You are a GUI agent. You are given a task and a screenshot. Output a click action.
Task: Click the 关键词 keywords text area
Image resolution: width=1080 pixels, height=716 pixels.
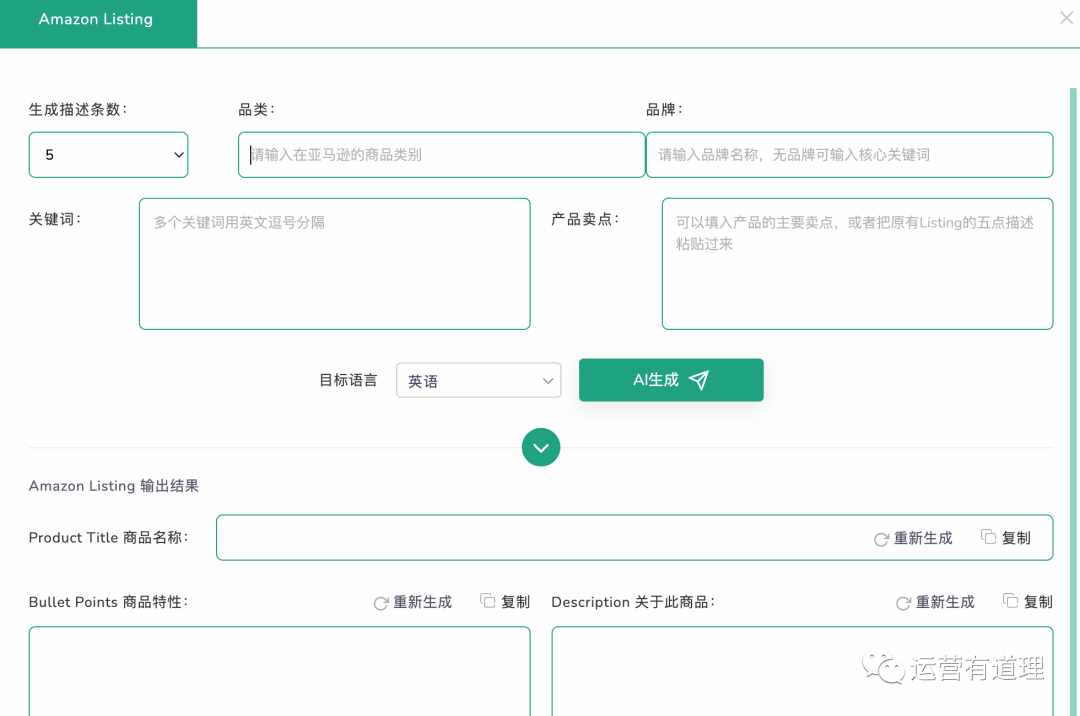tap(335, 264)
